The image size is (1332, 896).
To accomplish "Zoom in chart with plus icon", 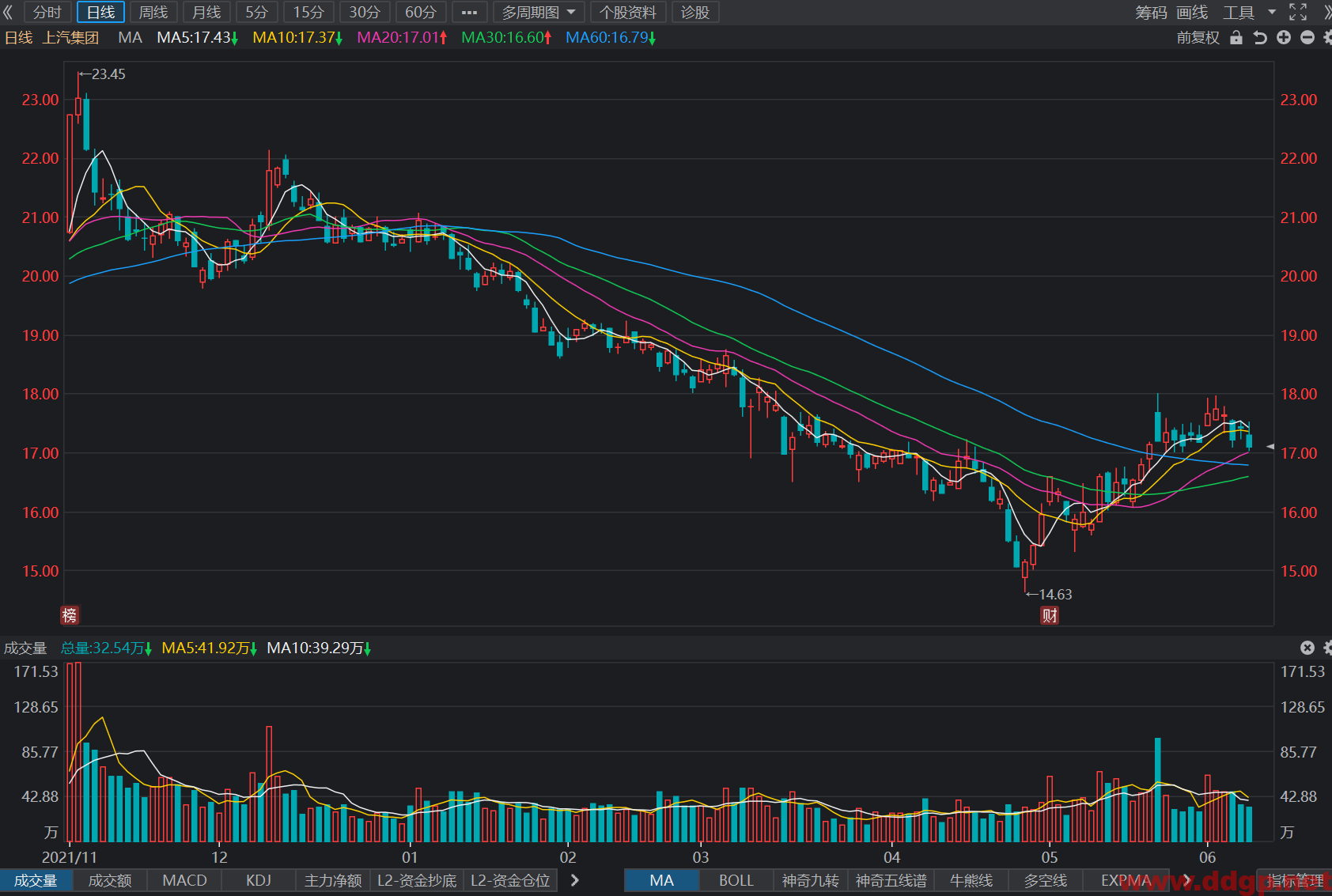I will [x=1284, y=37].
